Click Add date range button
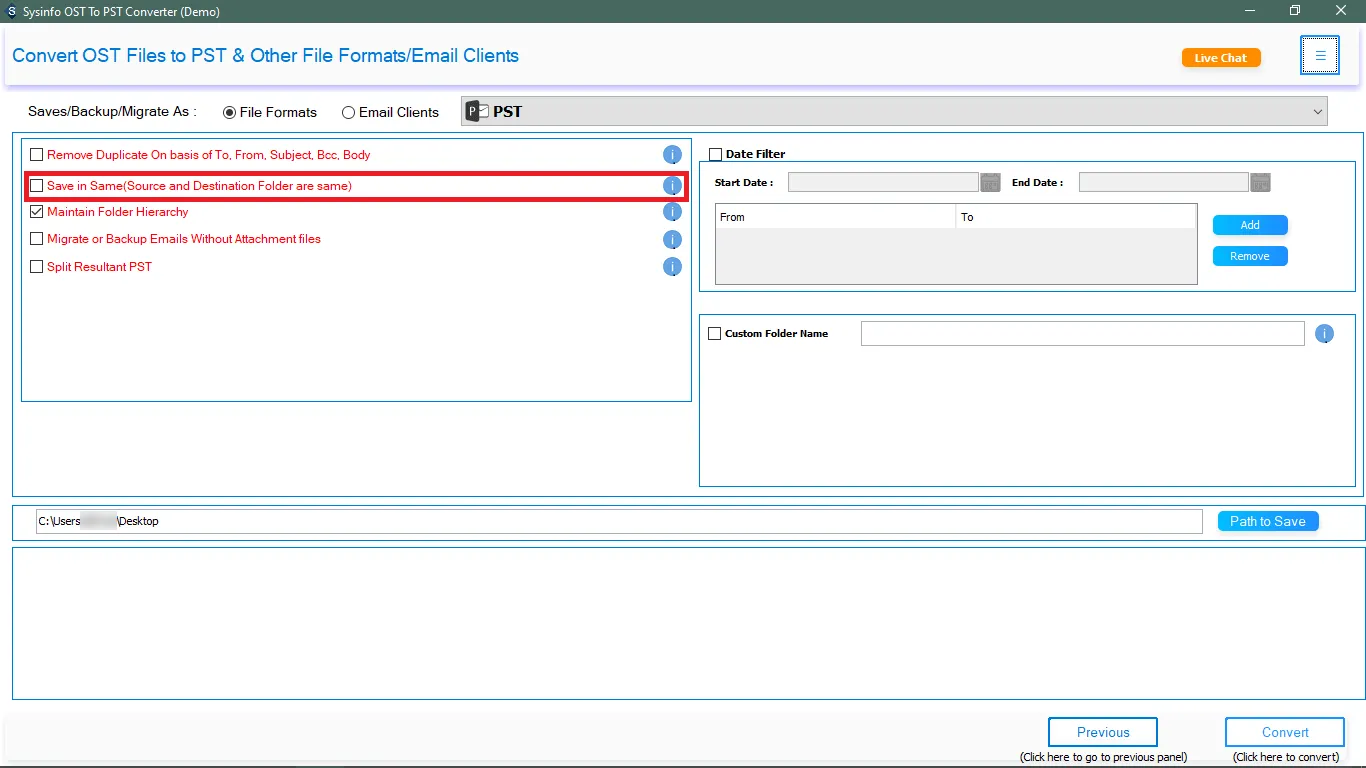This screenshot has width=1366, height=768. (x=1250, y=225)
